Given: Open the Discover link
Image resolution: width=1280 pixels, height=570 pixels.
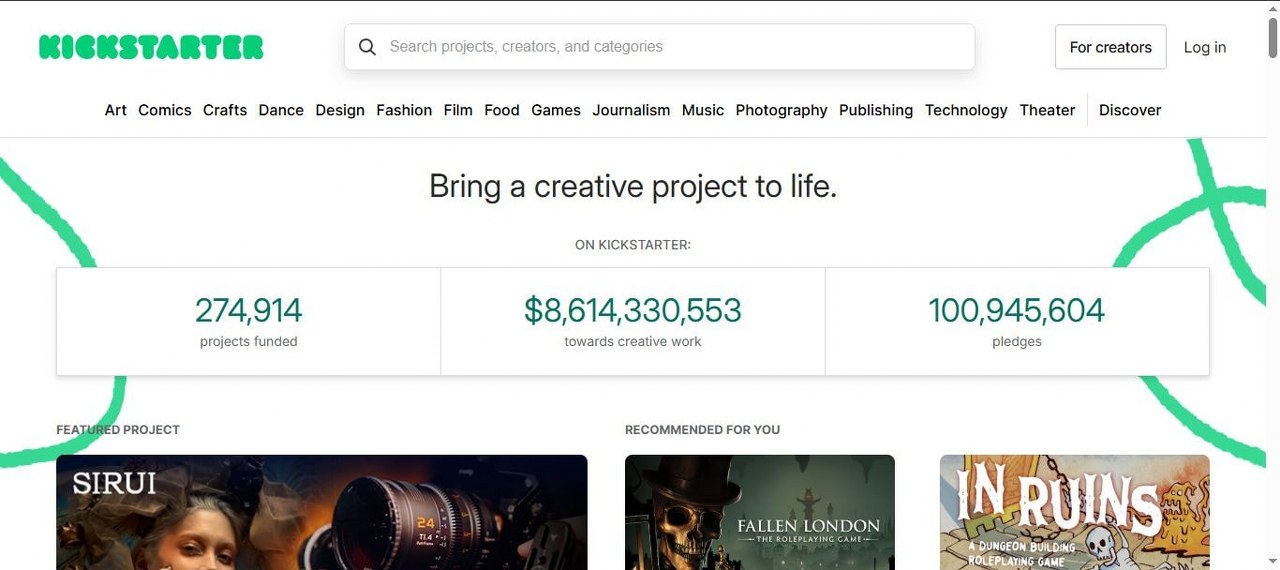Looking at the screenshot, I should (x=1130, y=110).
